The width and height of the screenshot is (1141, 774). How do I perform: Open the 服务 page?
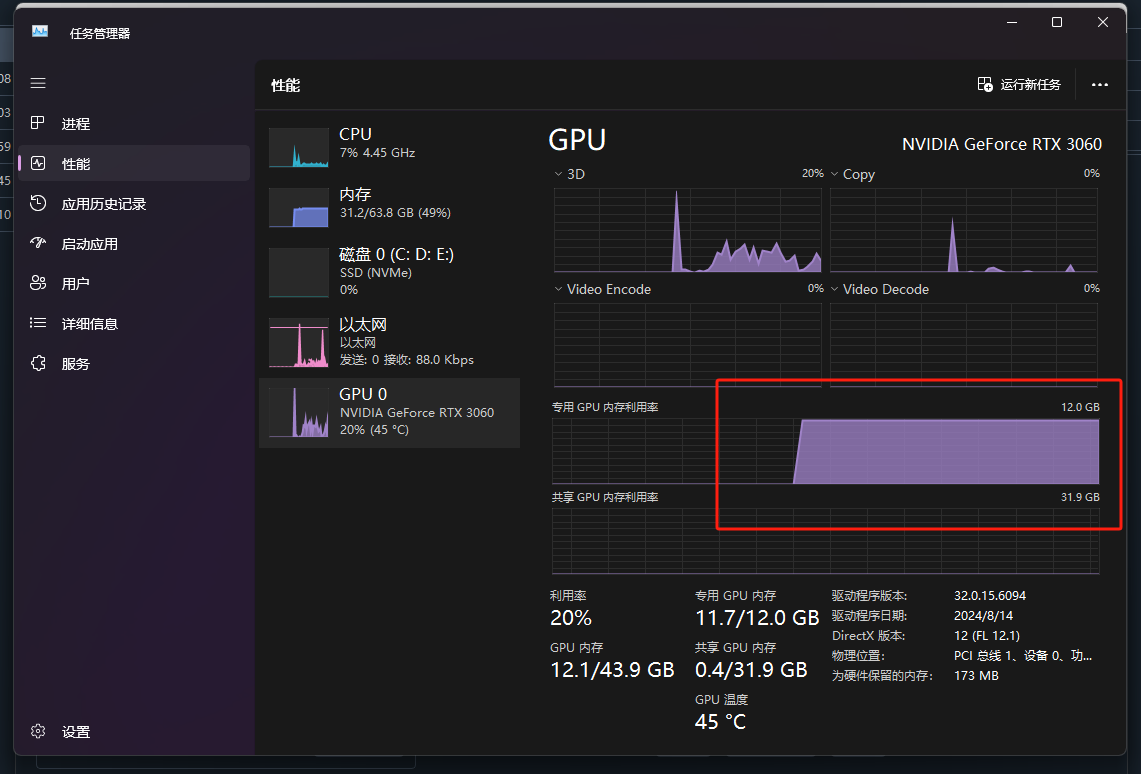(x=134, y=364)
